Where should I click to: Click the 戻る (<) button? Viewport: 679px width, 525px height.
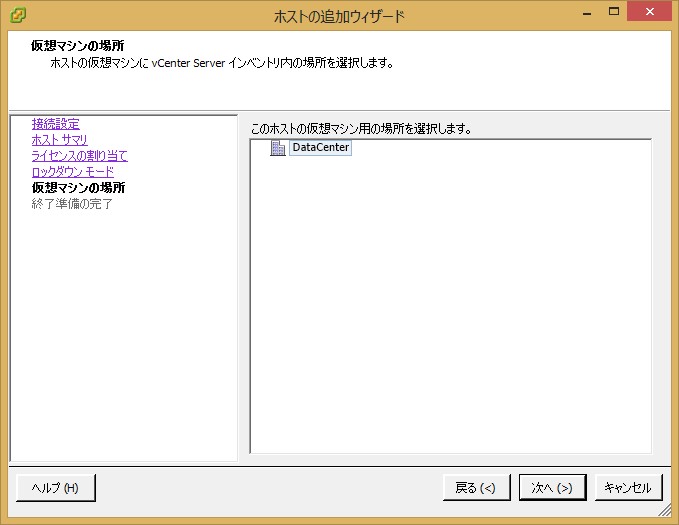(476, 488)
